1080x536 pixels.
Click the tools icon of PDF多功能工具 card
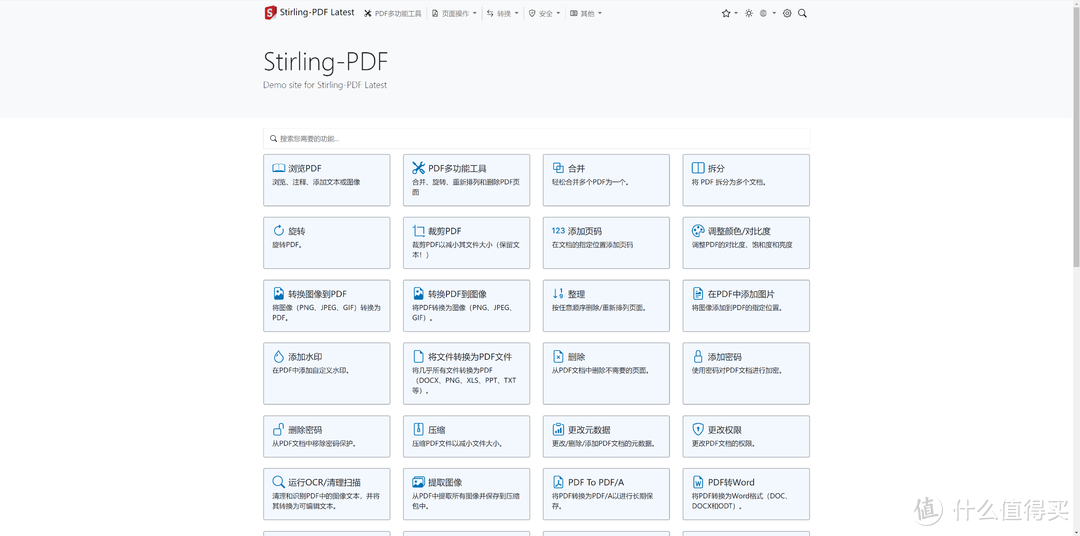coord(418,168)
